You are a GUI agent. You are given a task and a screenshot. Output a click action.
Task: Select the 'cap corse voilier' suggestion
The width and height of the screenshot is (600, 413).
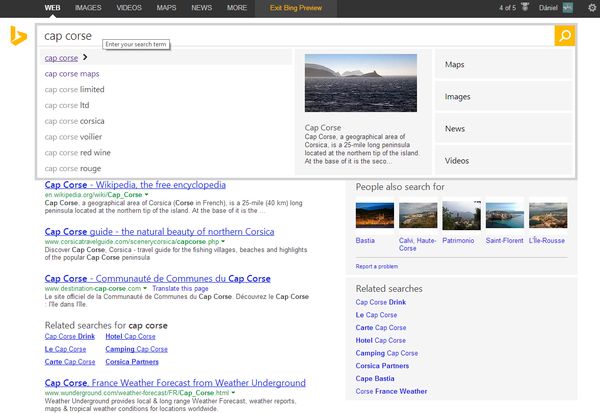(73, 137)
